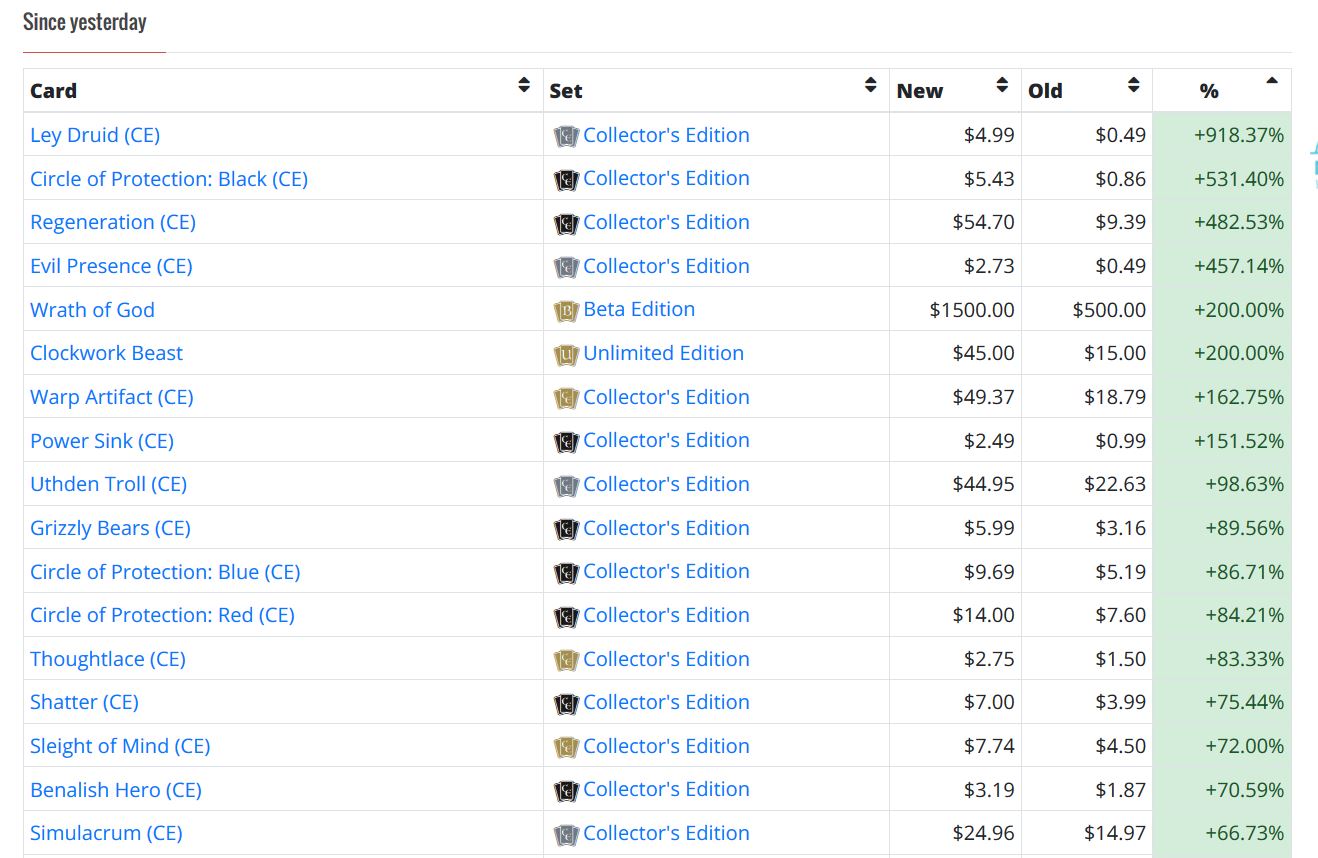The height and width of the screenshot is (858, 1318).
Task: Open Circle of Protection: Black (CE) link
Action: [169, 179]
